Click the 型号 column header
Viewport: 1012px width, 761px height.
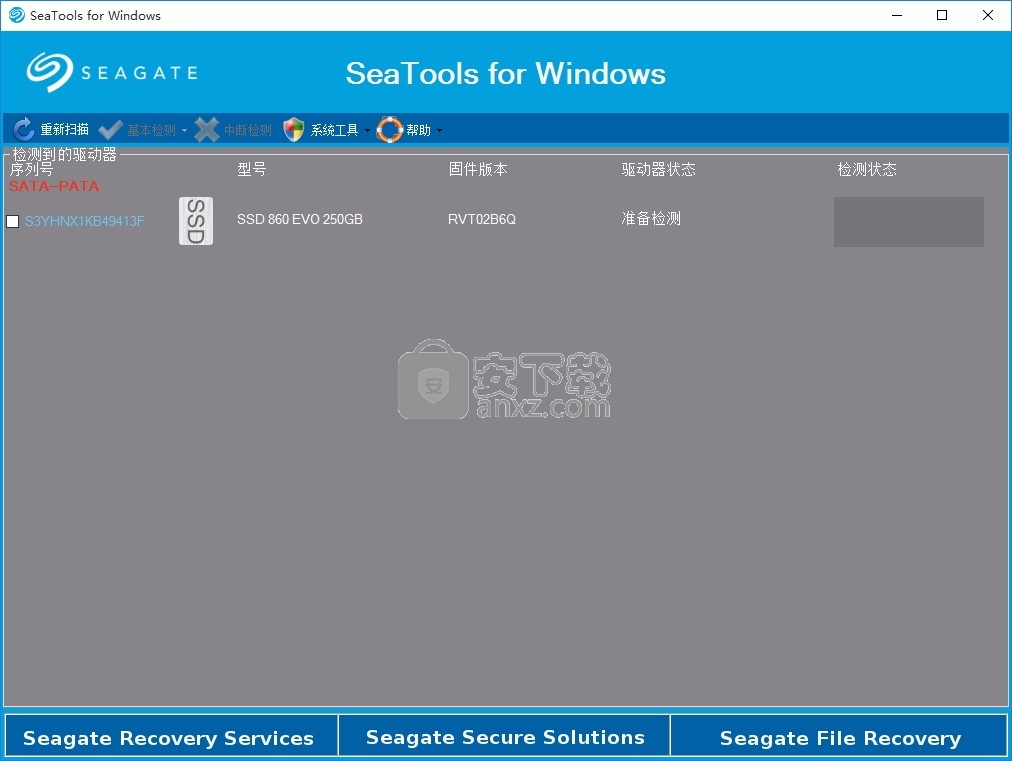click(252, 169)
